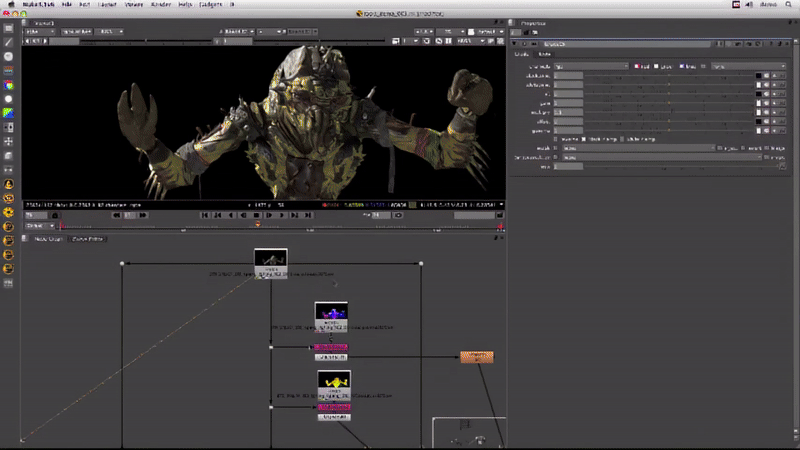Toggle the green channel checkbox

tap(658, 66)
